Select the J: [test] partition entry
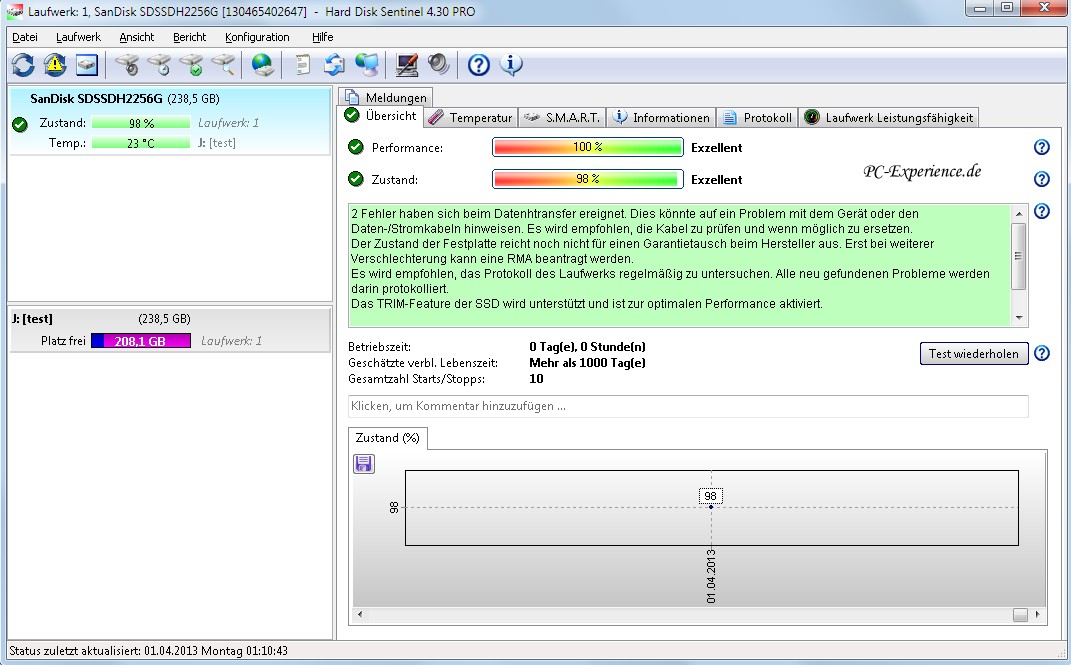The width and height of the screenshot is (1071, 665). click(x=169, y=330)
